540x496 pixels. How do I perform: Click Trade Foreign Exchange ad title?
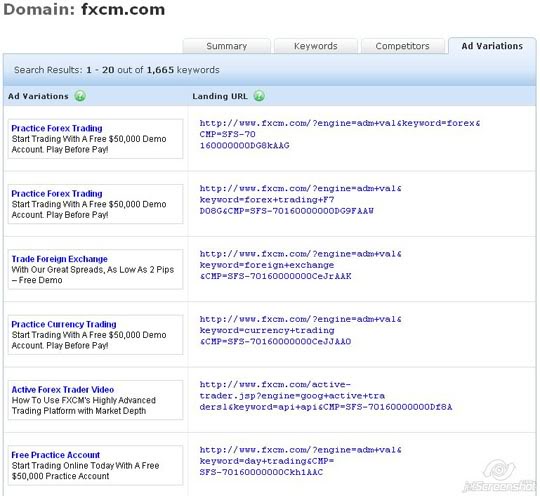(60, 259)
